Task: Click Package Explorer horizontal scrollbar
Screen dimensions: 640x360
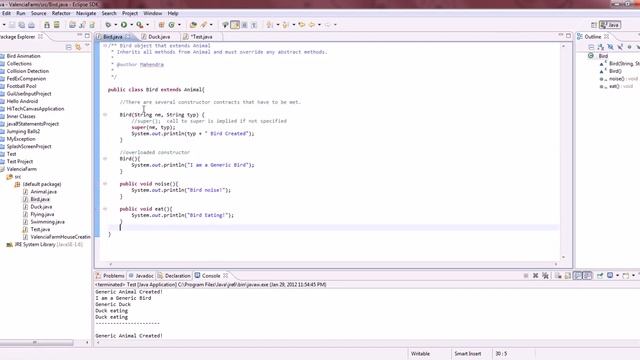Action: click(37, 342)
